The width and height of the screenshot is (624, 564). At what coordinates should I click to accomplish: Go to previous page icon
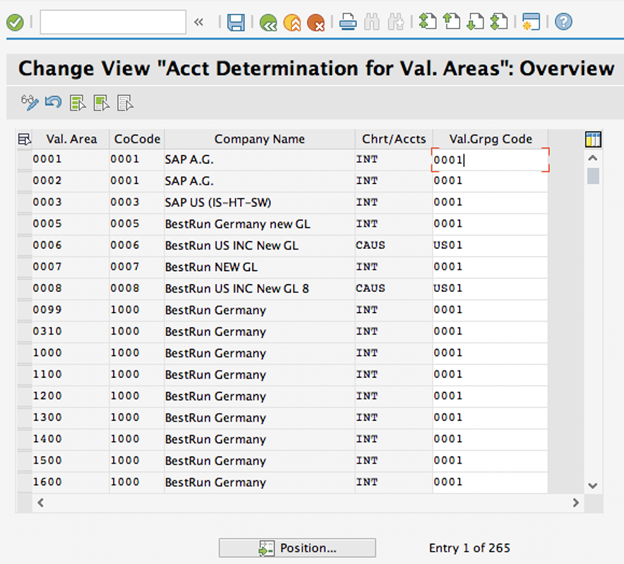[452, 21]
